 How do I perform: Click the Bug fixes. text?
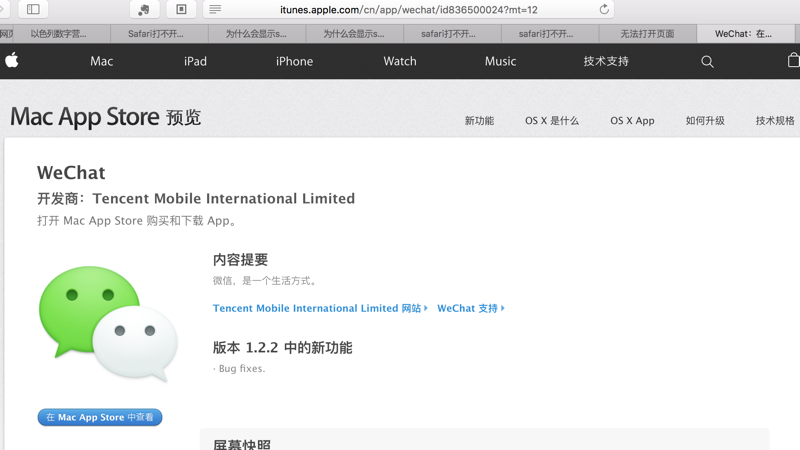(x=240, y=368)
